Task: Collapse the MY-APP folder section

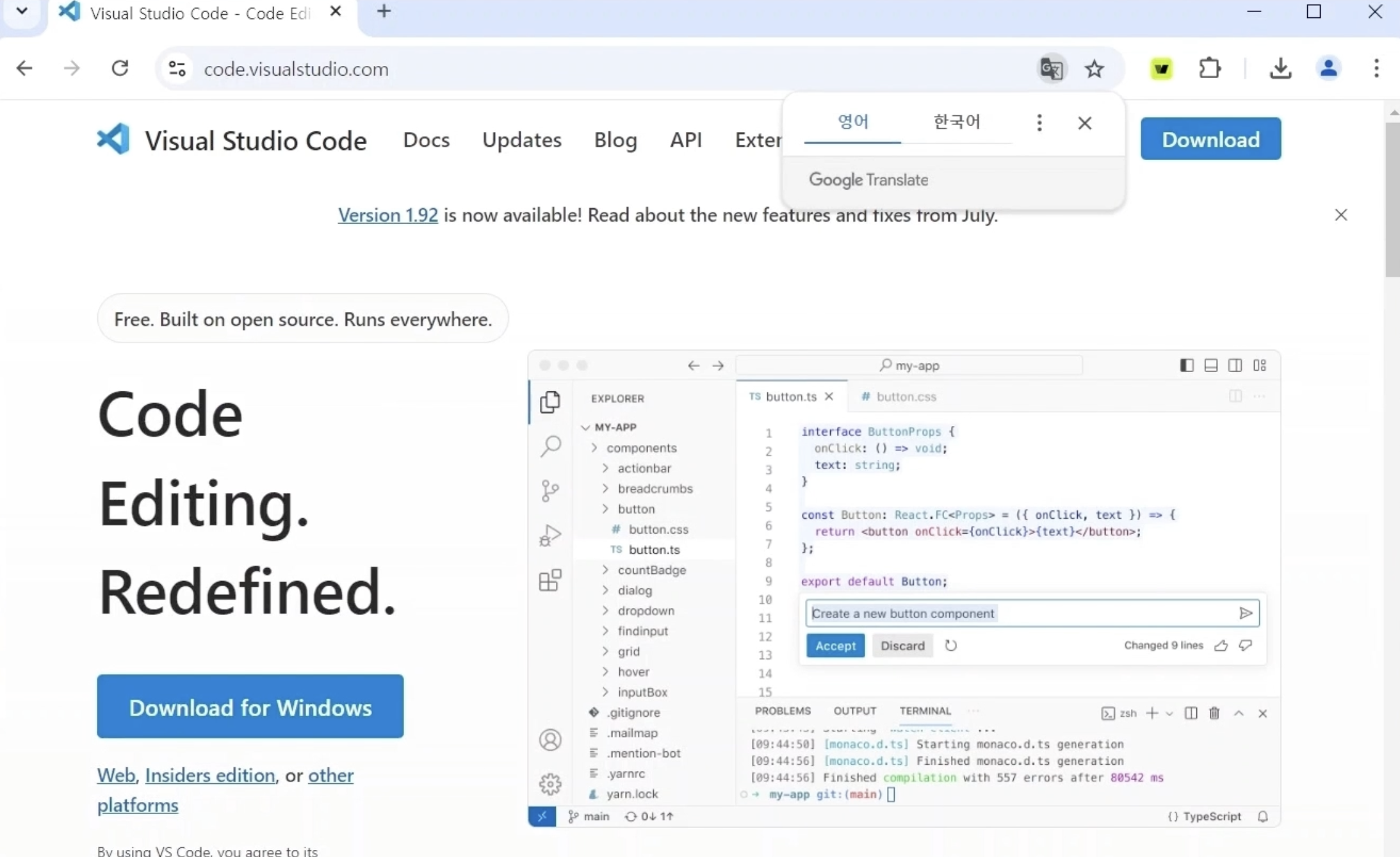Action: click(x=585, y=427)
